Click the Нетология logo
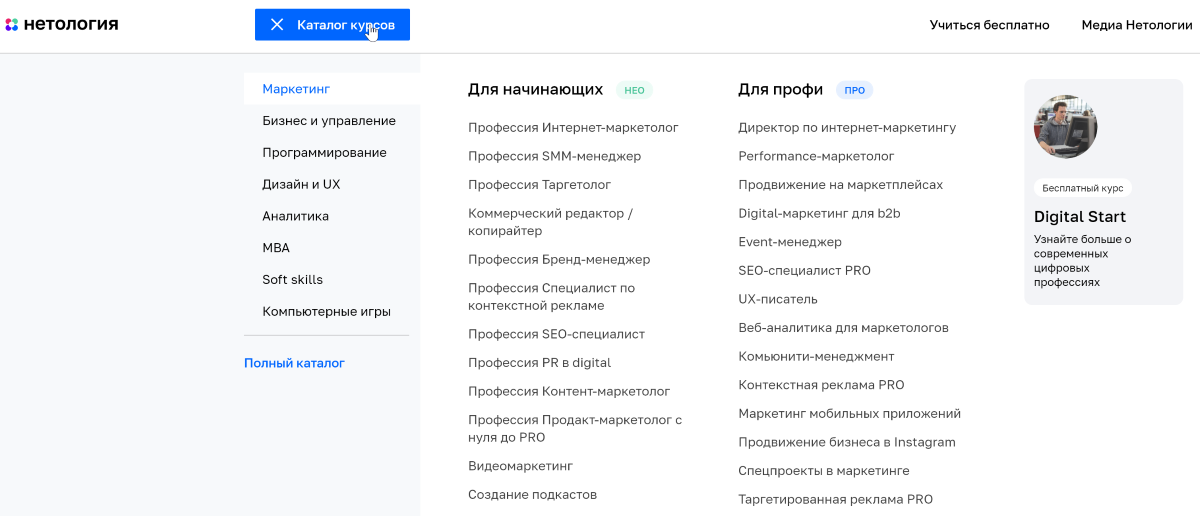1200x516 pixels. [61, 24]
